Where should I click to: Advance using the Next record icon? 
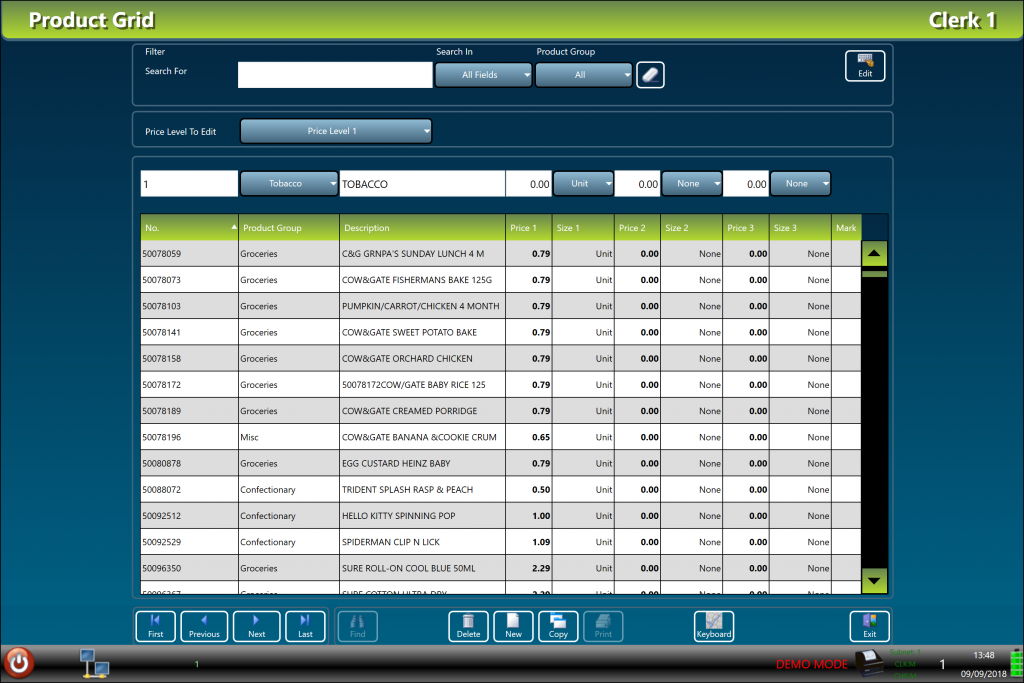point(256,626)
